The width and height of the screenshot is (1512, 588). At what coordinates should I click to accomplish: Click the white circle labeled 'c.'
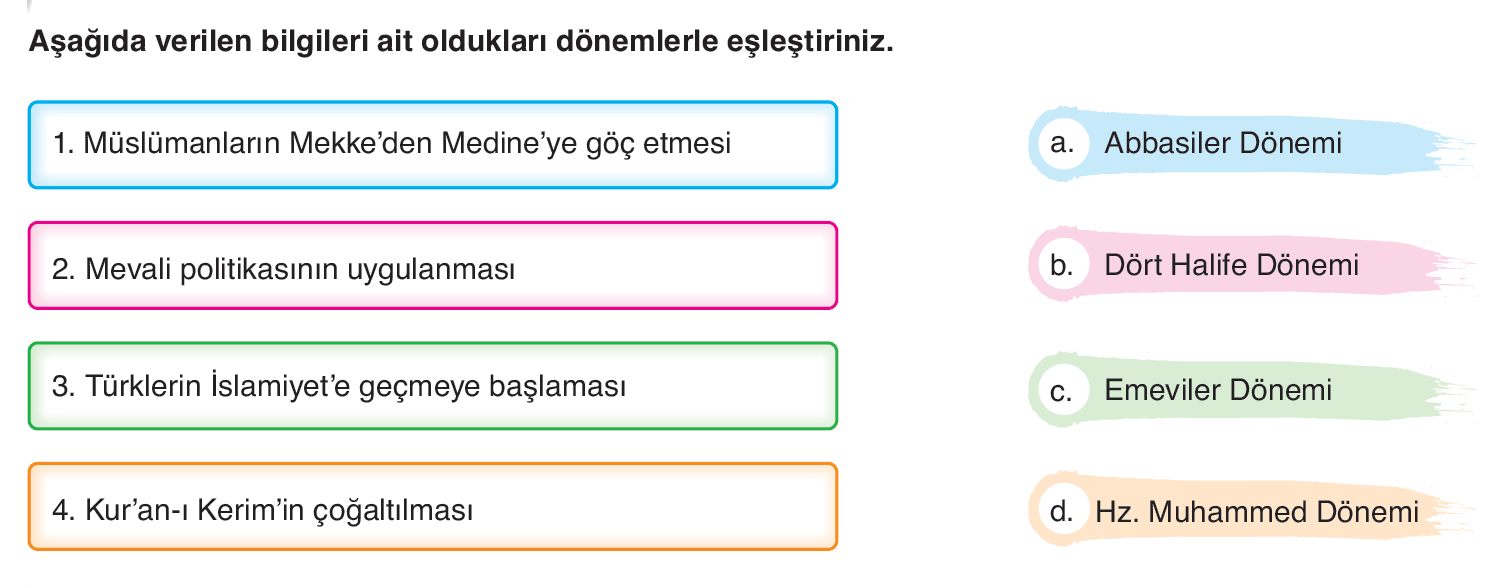point(1061,390)
